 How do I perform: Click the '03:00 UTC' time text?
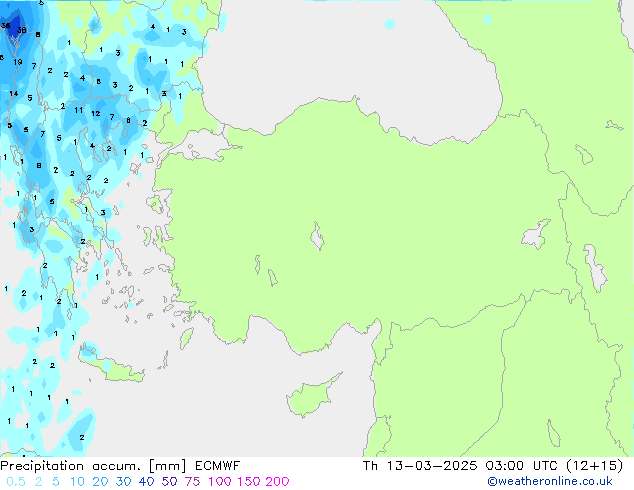522,466
